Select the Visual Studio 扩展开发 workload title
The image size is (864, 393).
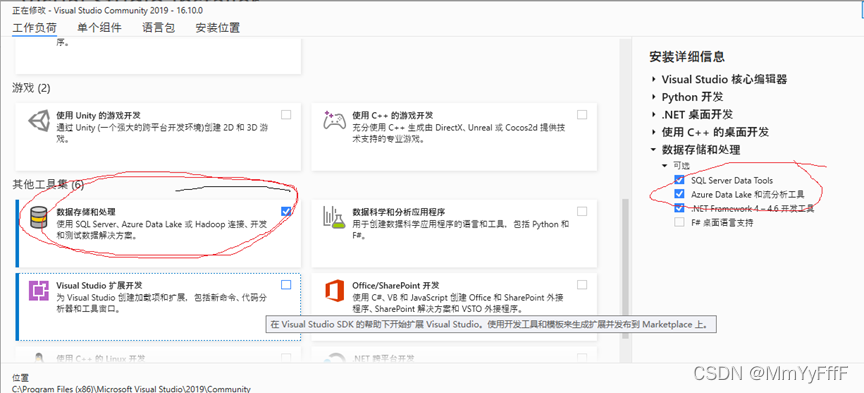tap(100, 286)
